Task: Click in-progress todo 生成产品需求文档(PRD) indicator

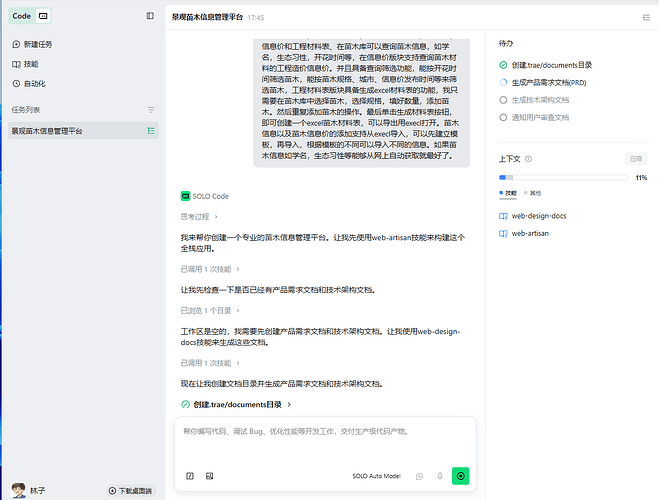Action: [x=503, y=83]
